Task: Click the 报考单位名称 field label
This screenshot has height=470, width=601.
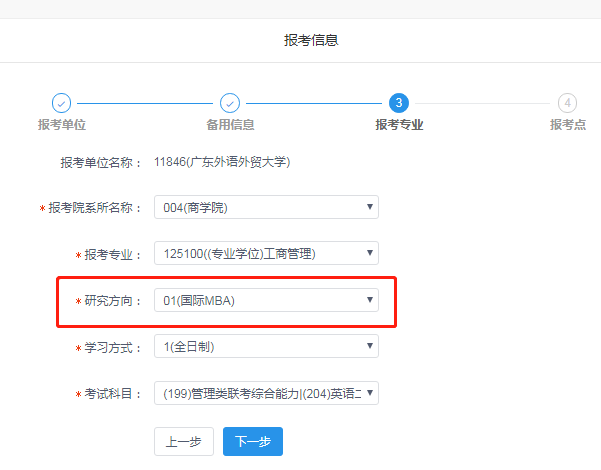Action: click(x=101, y=162)
